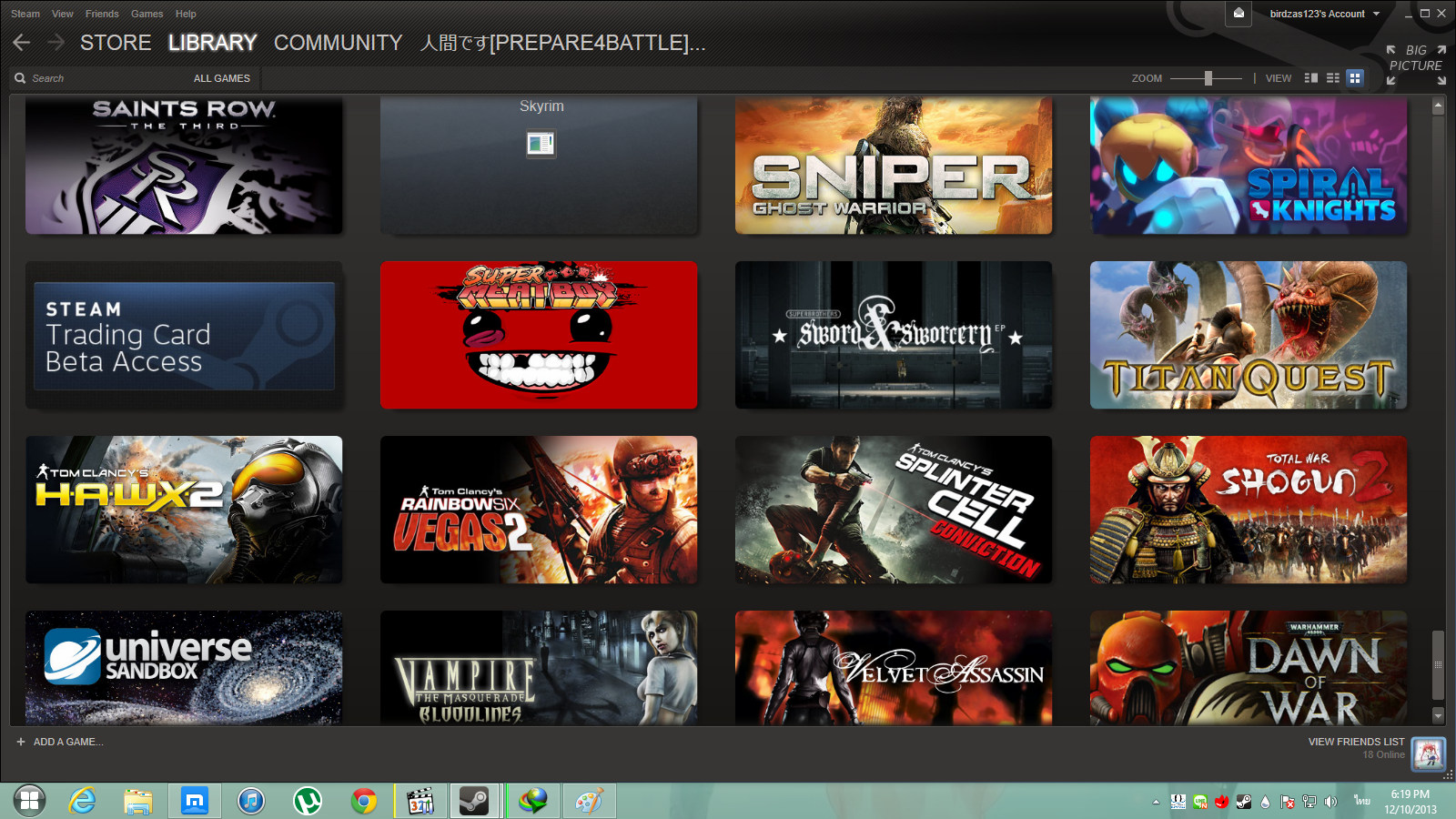Screen dimensions: 1456x819
Task: Open Internet Download Manager in taskbar
Action: tap(533, 801)
